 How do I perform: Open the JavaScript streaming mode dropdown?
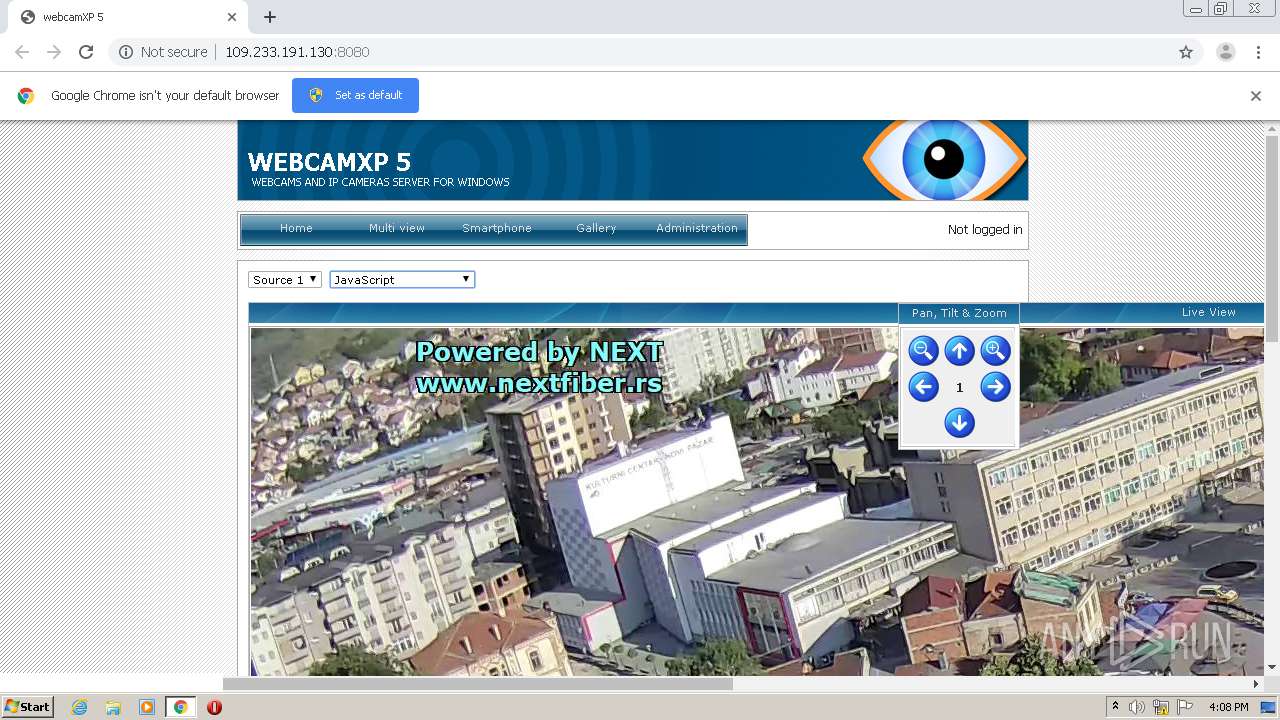402,280
